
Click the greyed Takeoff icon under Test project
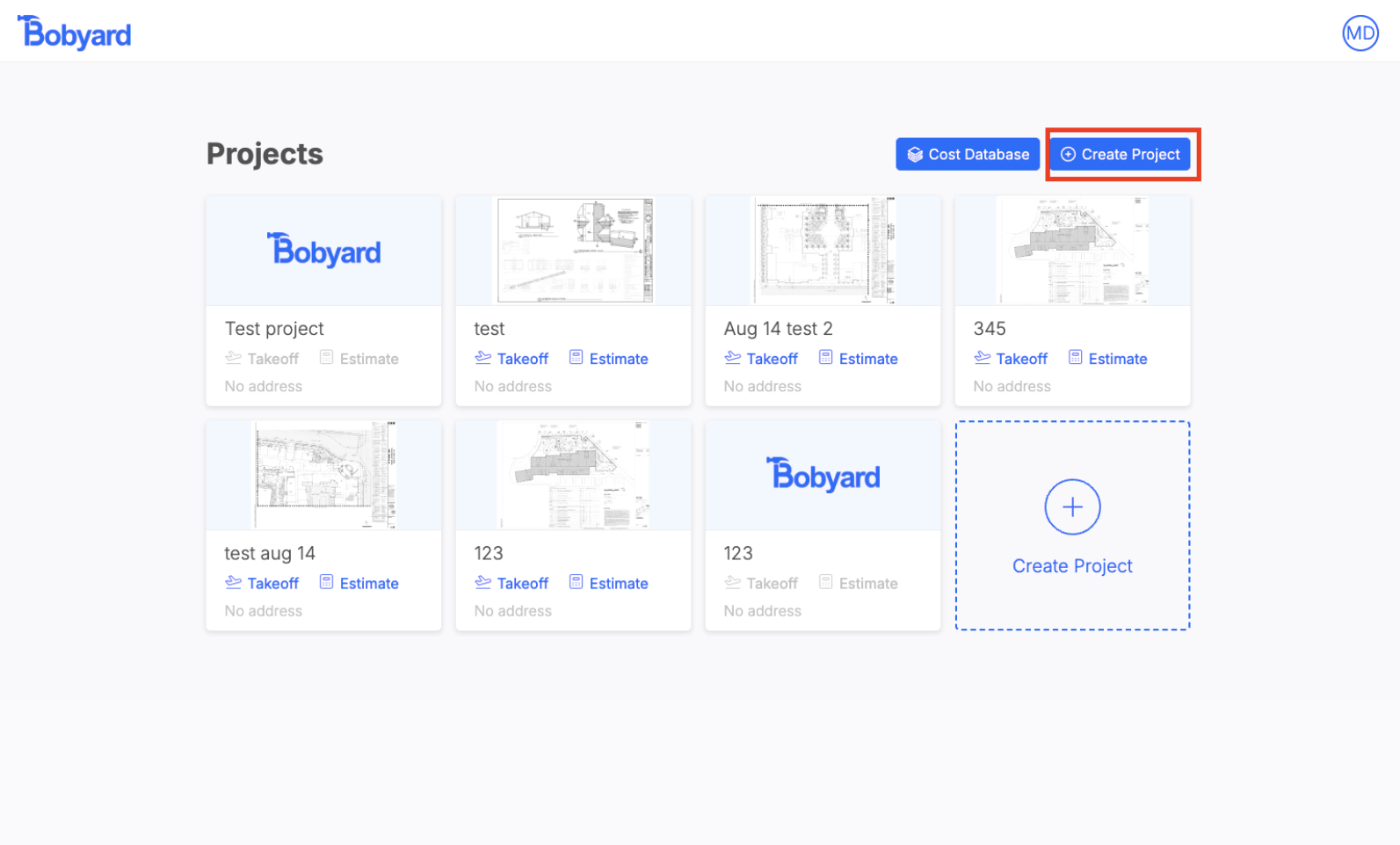tap(233, 358)
